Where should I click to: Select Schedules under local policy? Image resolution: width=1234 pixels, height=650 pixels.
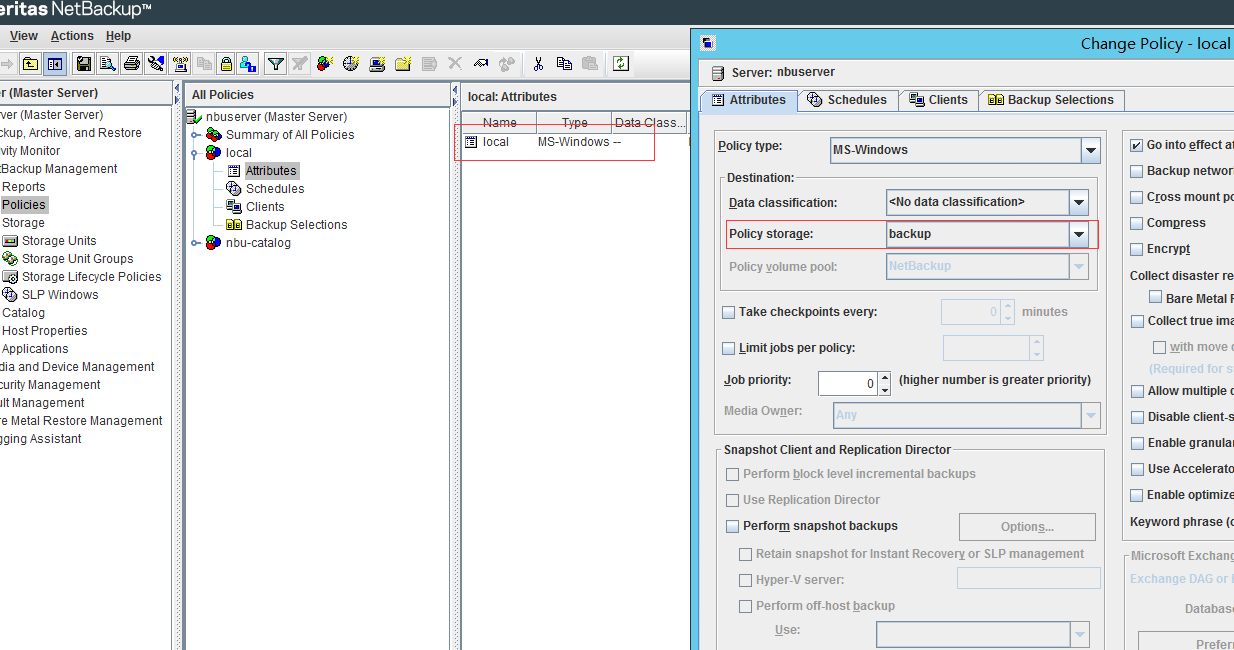click(275, 189)
